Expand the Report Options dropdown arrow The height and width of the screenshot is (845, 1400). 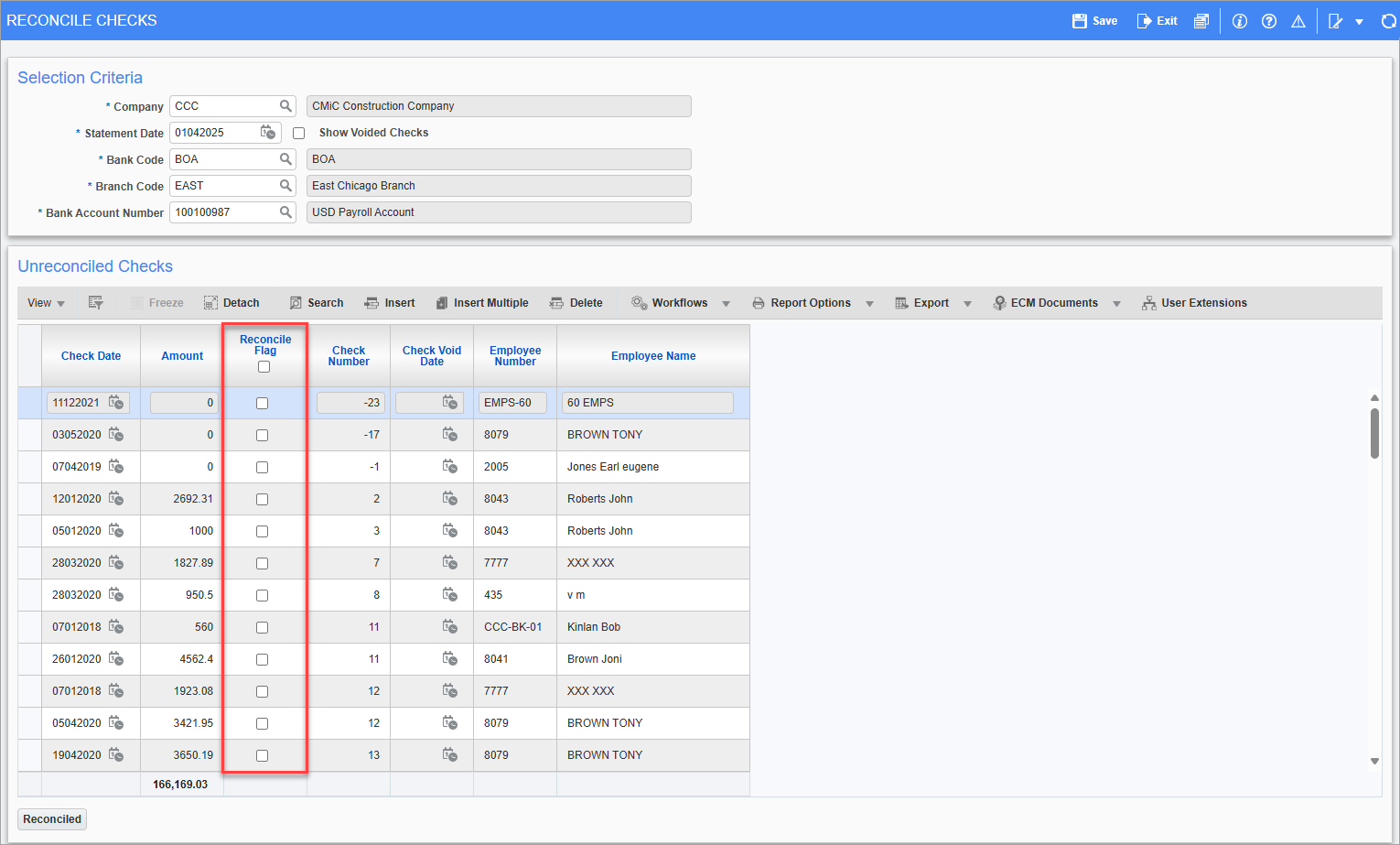pos(869,304)
